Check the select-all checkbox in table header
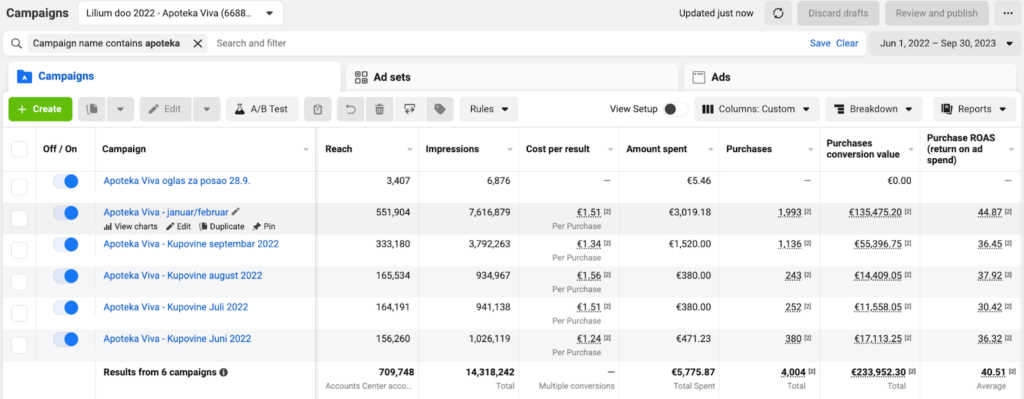 [19, 150]
